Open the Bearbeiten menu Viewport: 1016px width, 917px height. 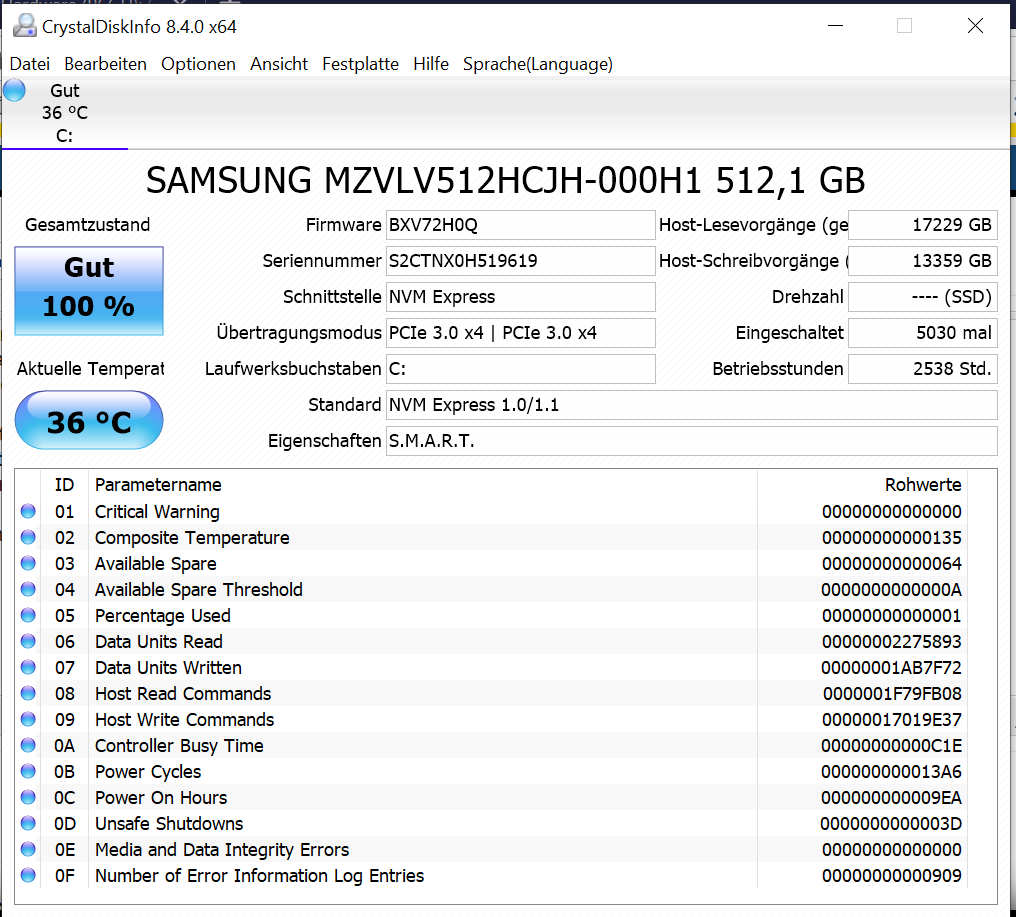(105, 64)
